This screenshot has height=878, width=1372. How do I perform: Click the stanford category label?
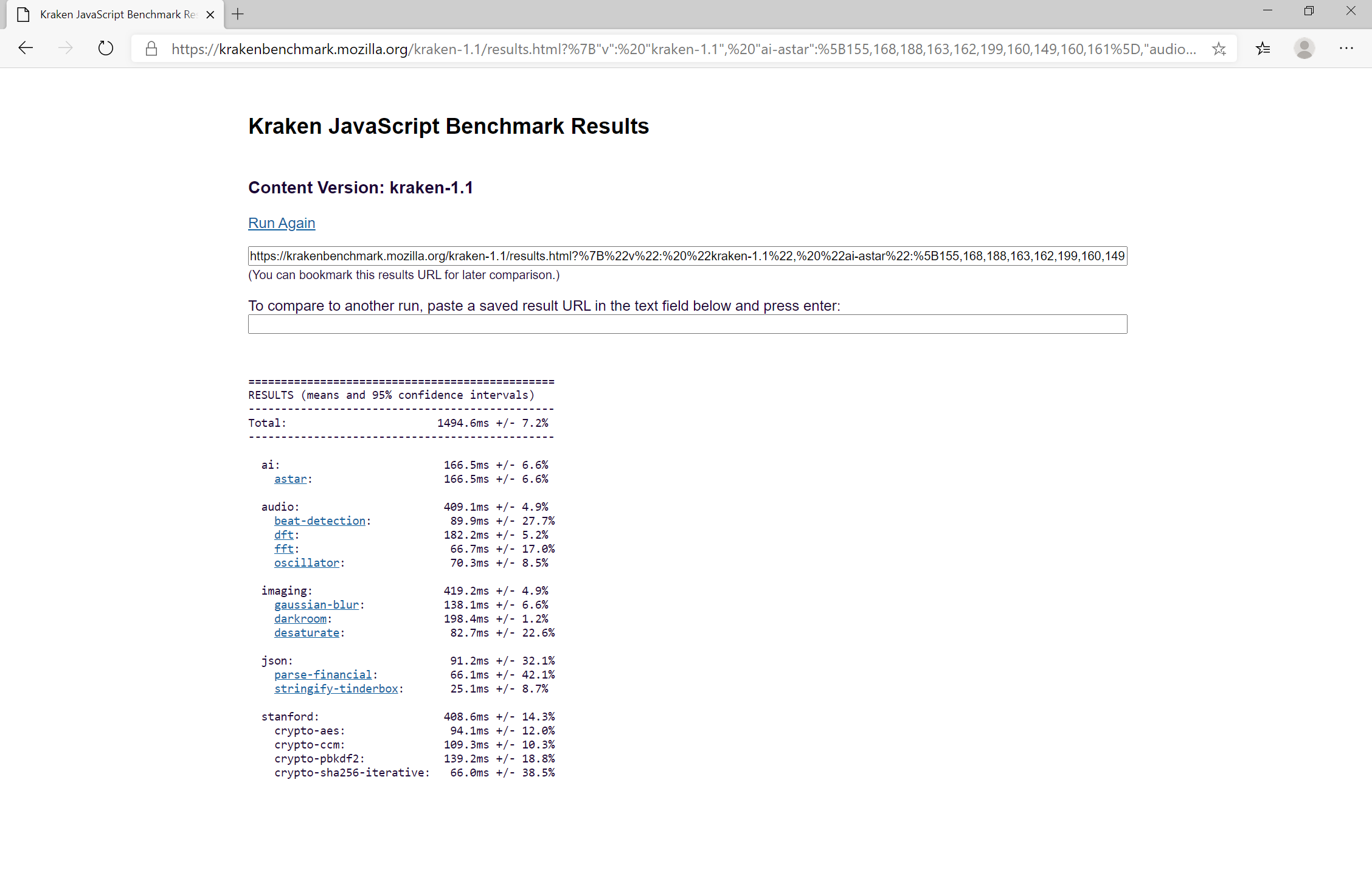pos(290,717)
